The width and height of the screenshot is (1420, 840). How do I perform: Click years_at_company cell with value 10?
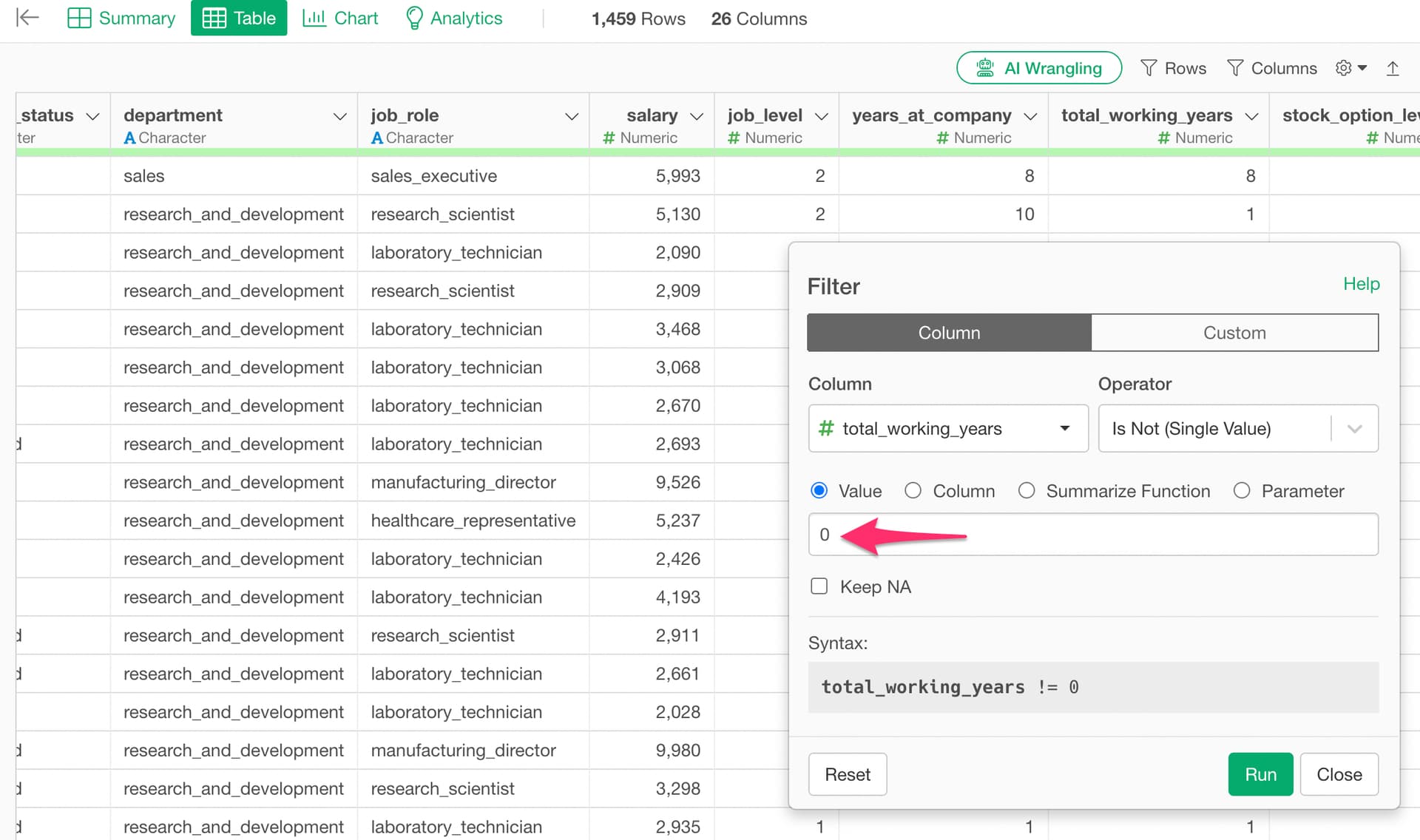(944, 214)
